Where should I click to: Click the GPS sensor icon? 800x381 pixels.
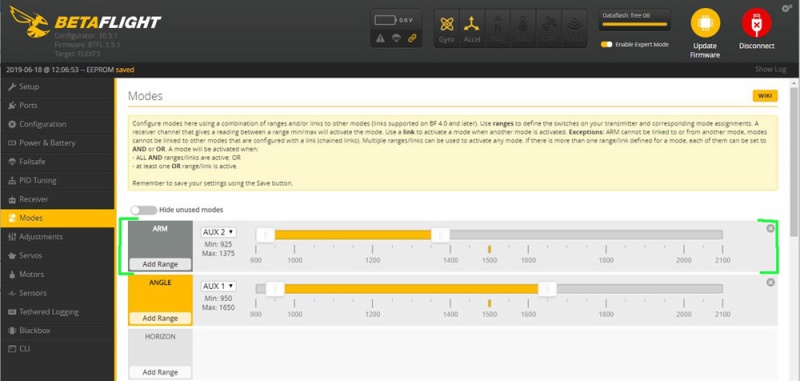(x=549, y=28)
